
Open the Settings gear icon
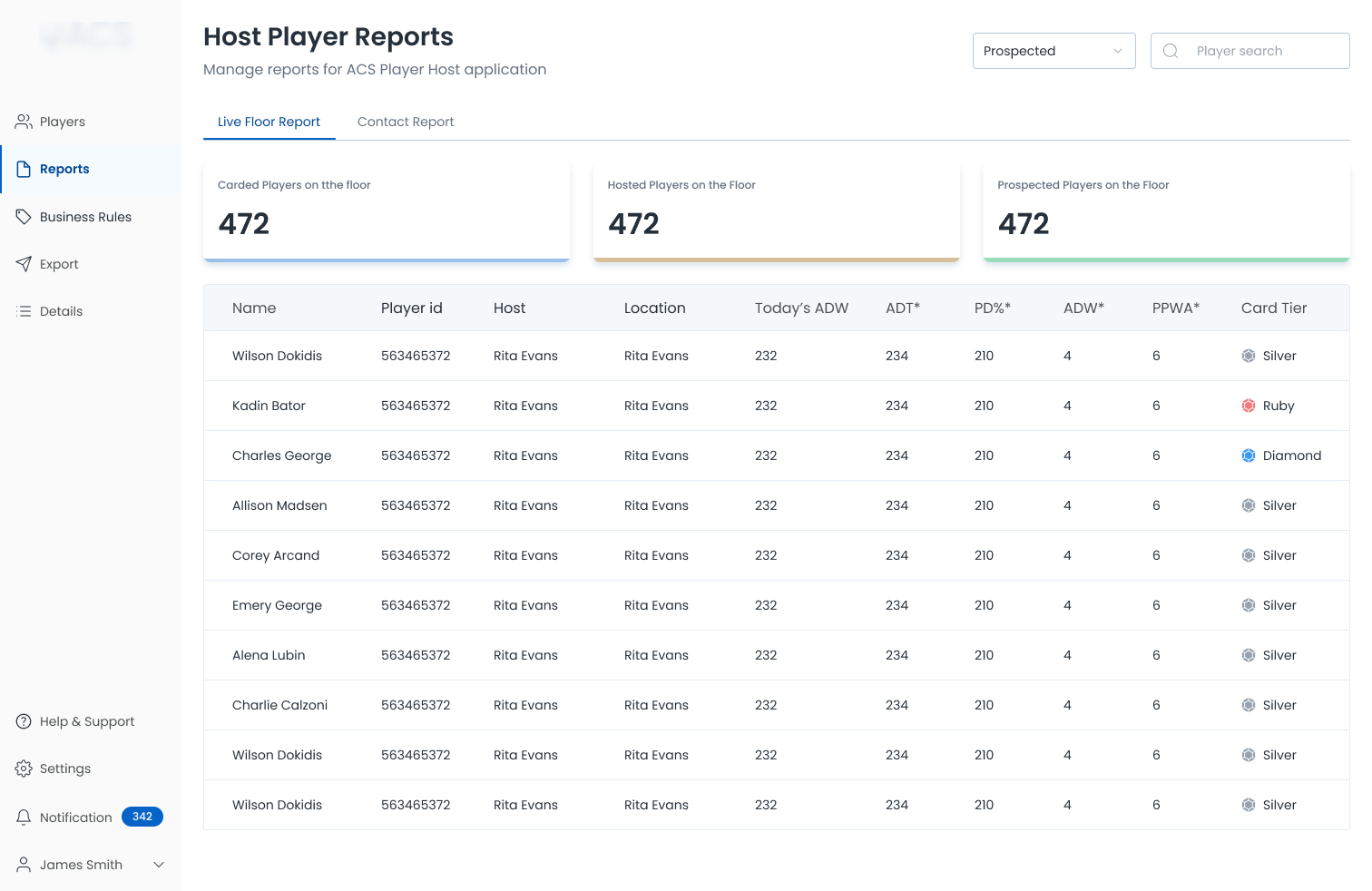click(24, 769)
